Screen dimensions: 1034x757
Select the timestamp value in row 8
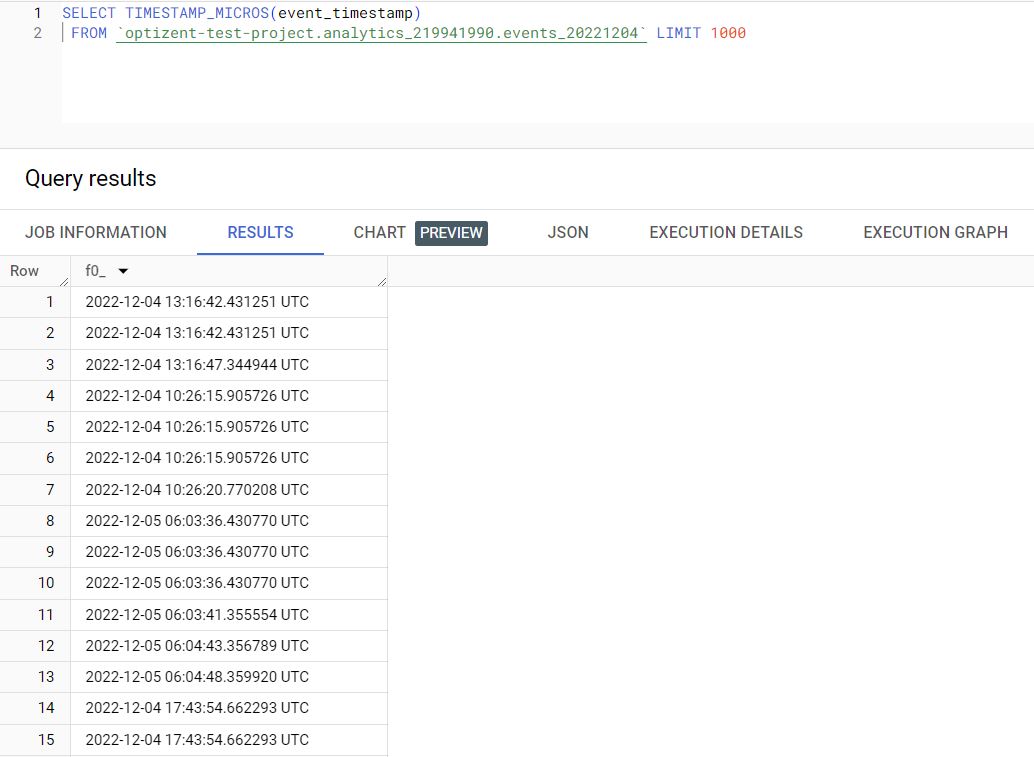pos(197,519)
